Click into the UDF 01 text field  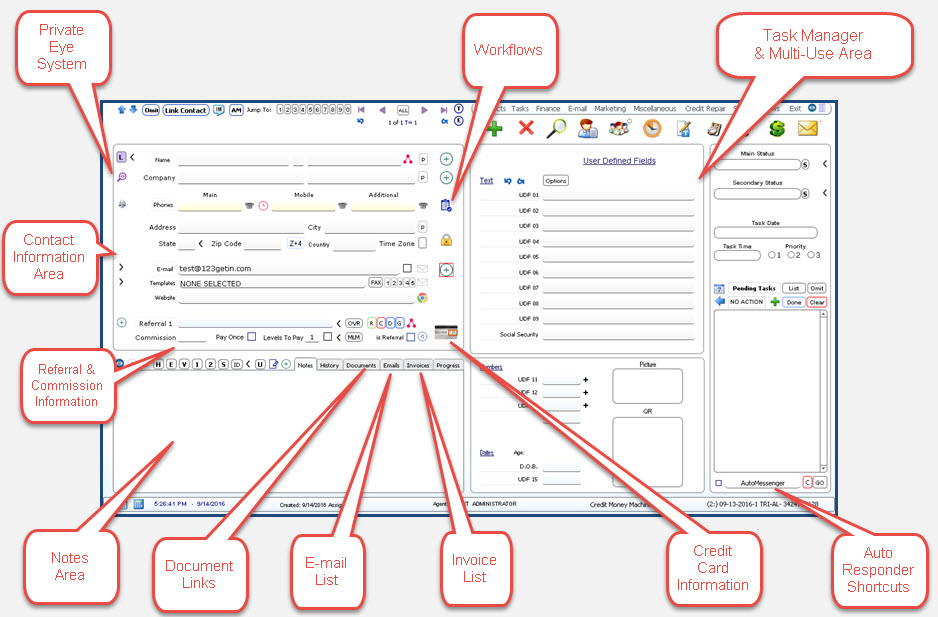618,195
